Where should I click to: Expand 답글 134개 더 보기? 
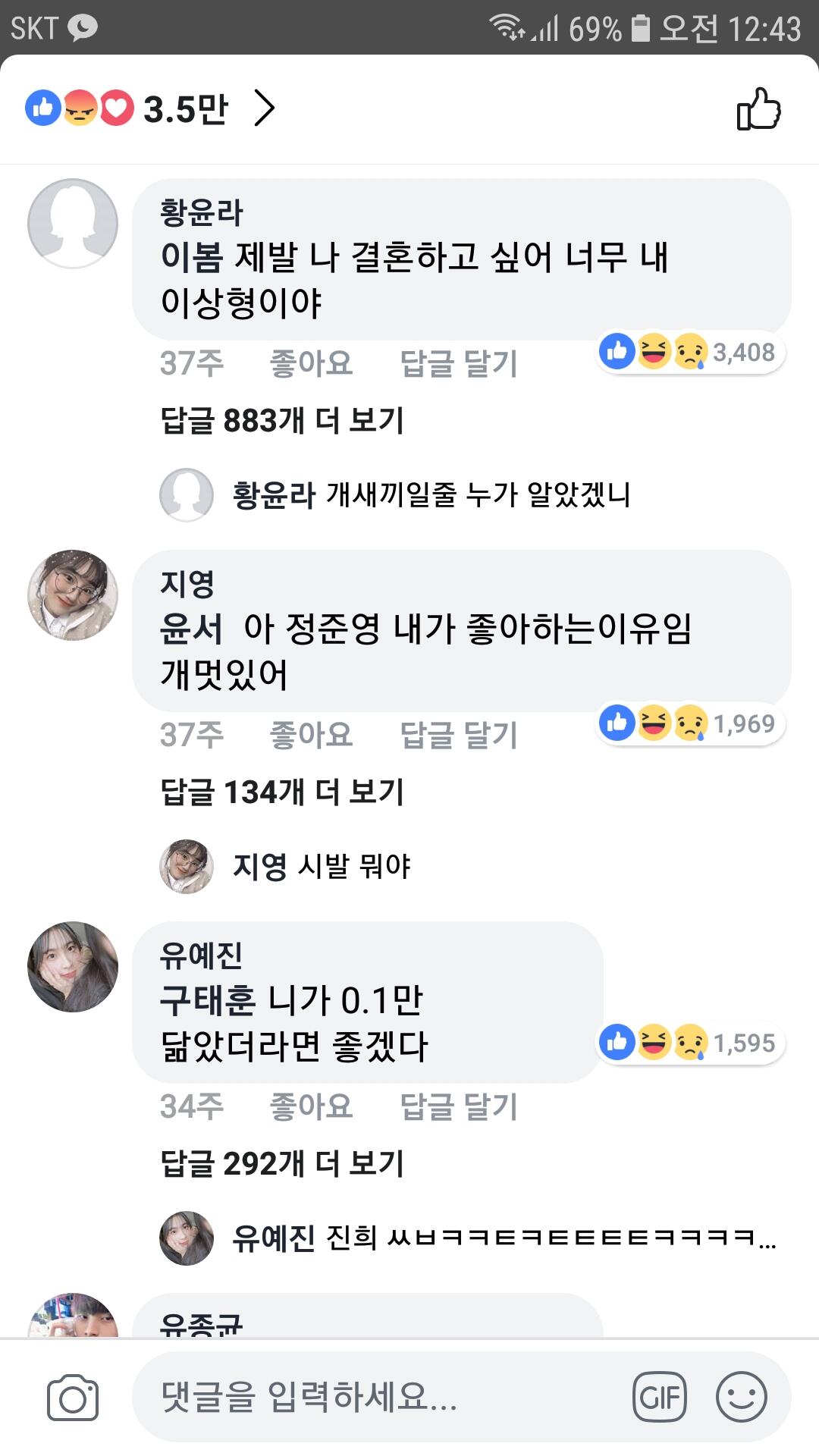pyautogui.click(x=282, y=792)
